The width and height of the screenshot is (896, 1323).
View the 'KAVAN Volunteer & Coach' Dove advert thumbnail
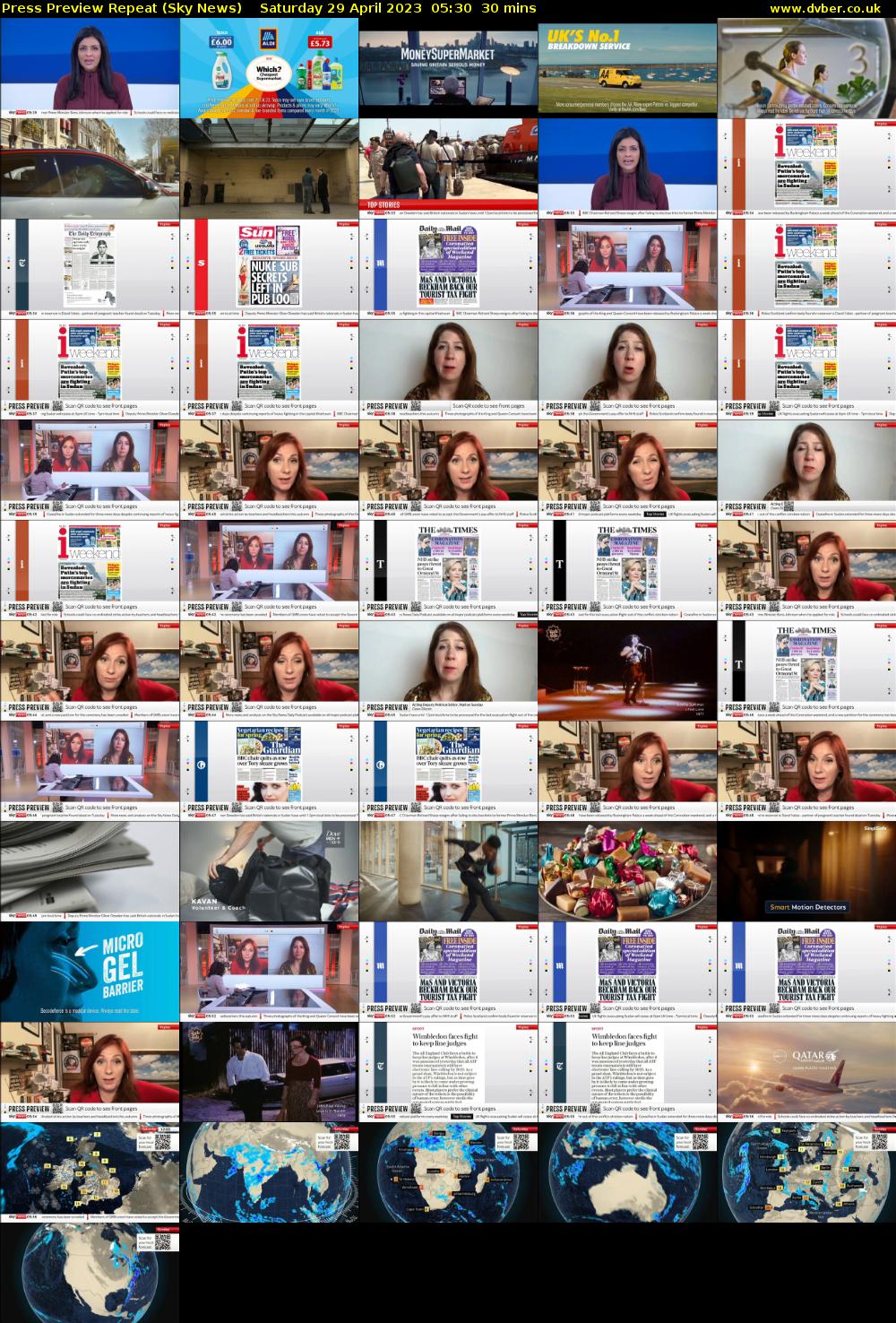click(x=269, y=872)
